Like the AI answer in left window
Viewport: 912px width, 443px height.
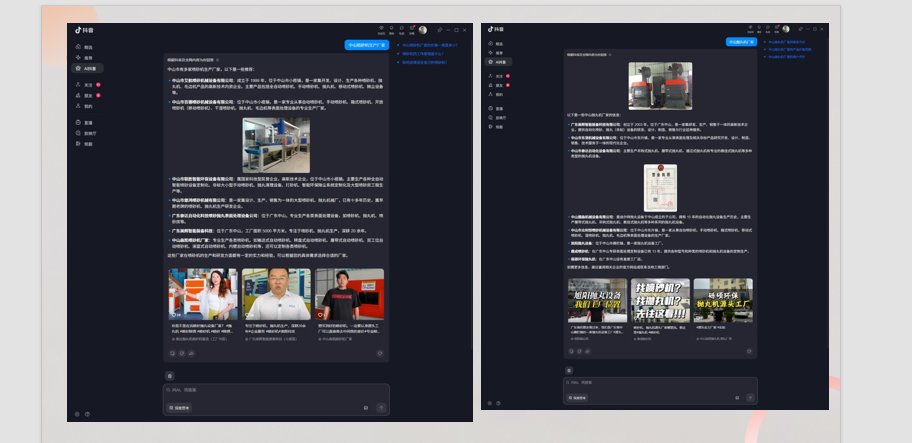(x=173, y=353)
